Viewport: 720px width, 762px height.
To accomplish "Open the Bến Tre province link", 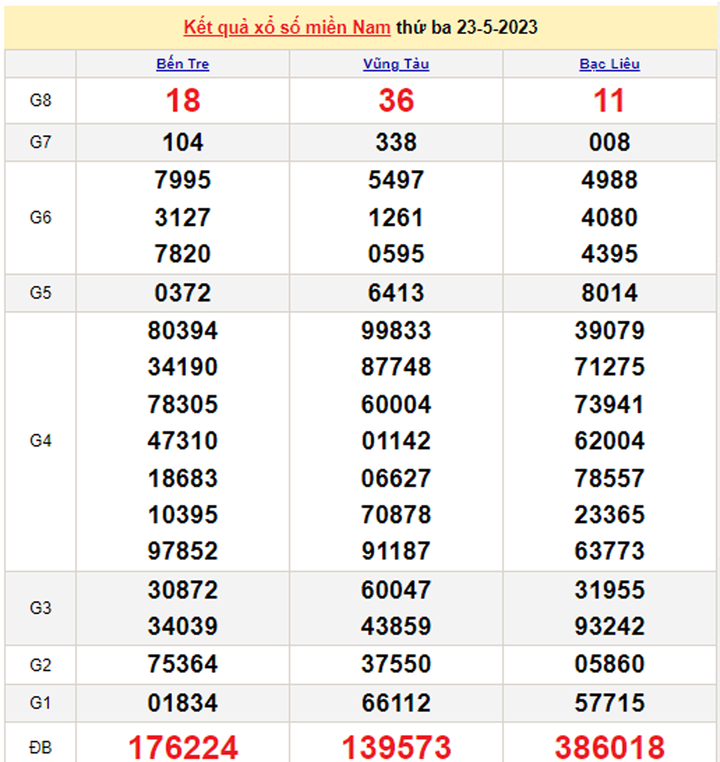I will coord(183,64).
